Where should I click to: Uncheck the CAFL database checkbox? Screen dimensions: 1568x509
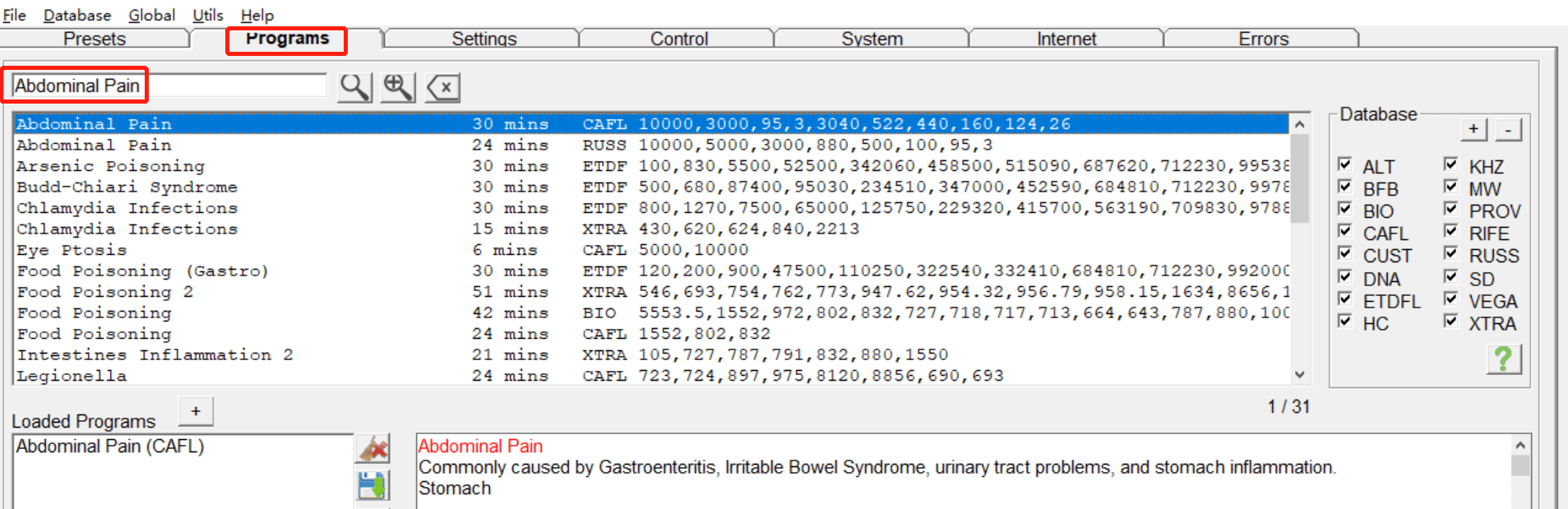(x=1345, y=232)
